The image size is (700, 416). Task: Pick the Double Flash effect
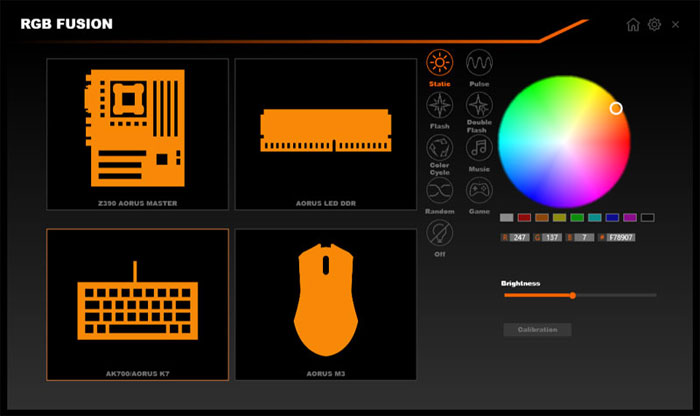(x=479, y=106)
